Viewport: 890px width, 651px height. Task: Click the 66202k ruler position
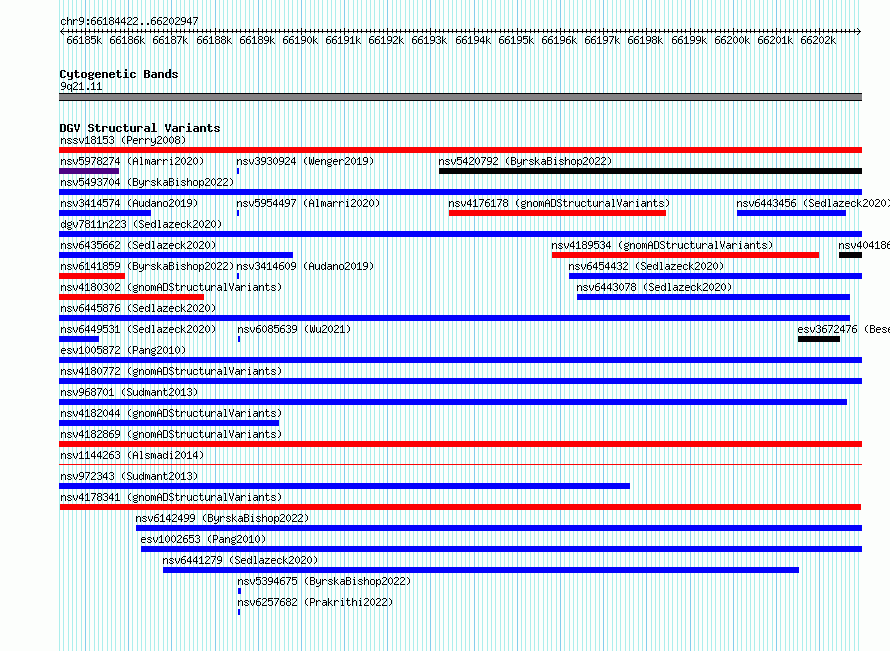[818, 40]
